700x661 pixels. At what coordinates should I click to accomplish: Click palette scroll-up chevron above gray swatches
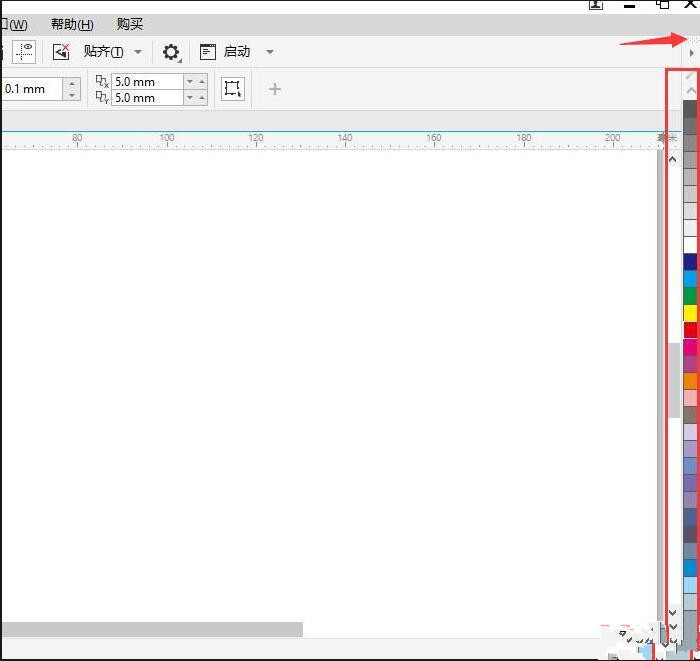tap(691, 91)
